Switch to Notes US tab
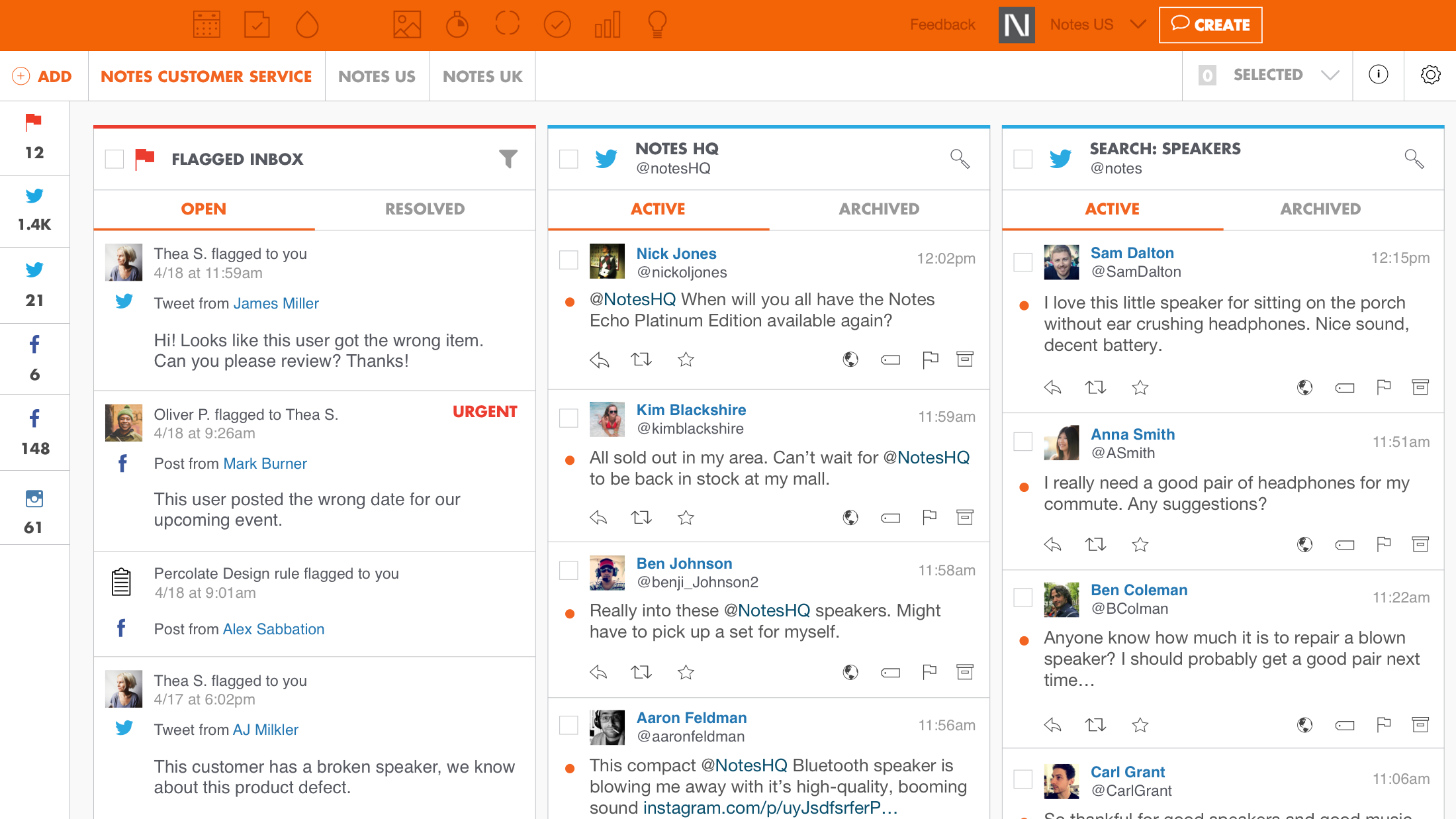Image resolution: width=1456 pixels, height=819 pixels. coord(377,76)
